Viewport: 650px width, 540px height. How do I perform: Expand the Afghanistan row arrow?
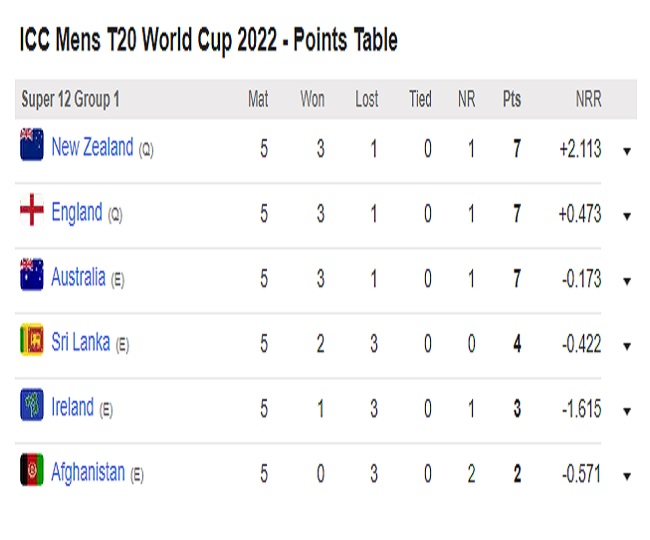click(x=627, y=477)
